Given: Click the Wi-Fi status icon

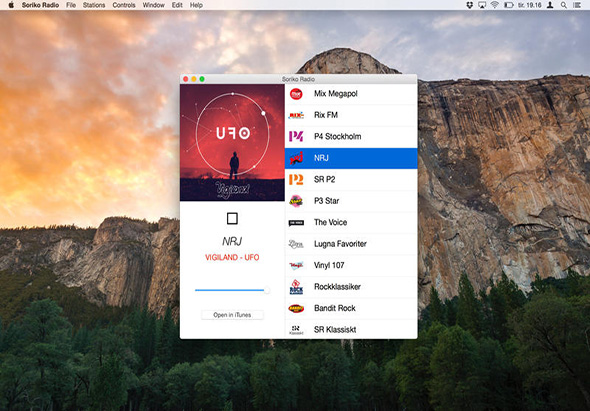Looking at the screenshot, I should (x=494, y=5).
